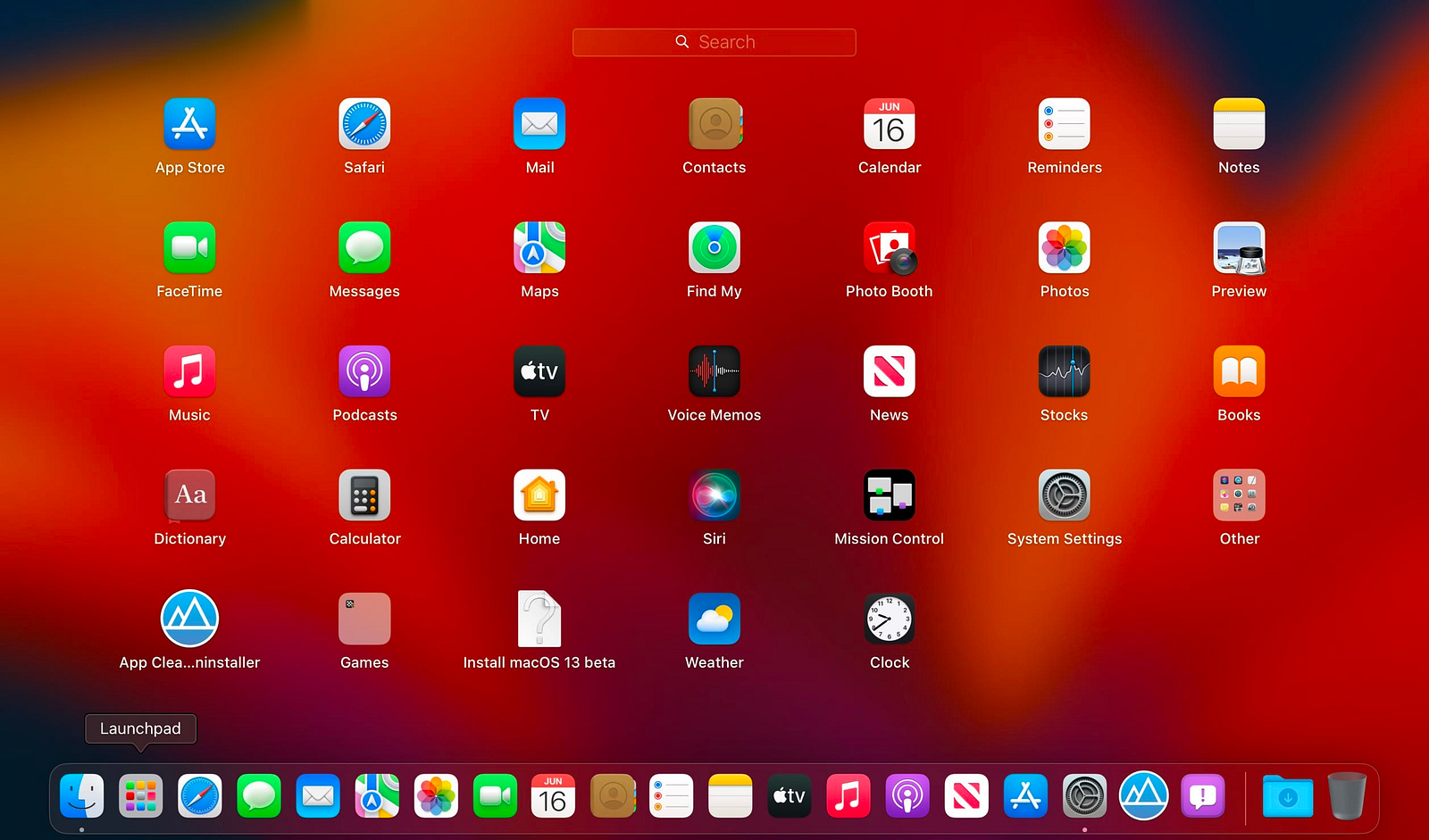Open the Home app

tap(539, 495)
